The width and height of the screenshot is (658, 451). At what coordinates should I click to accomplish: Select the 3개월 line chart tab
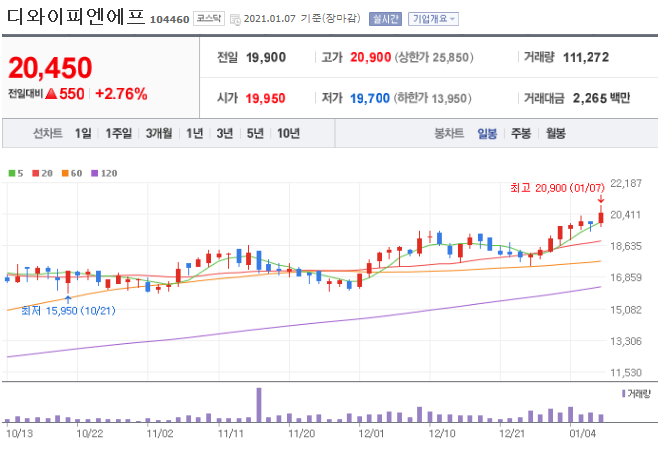pyautogui.click(x=159, y=133)
